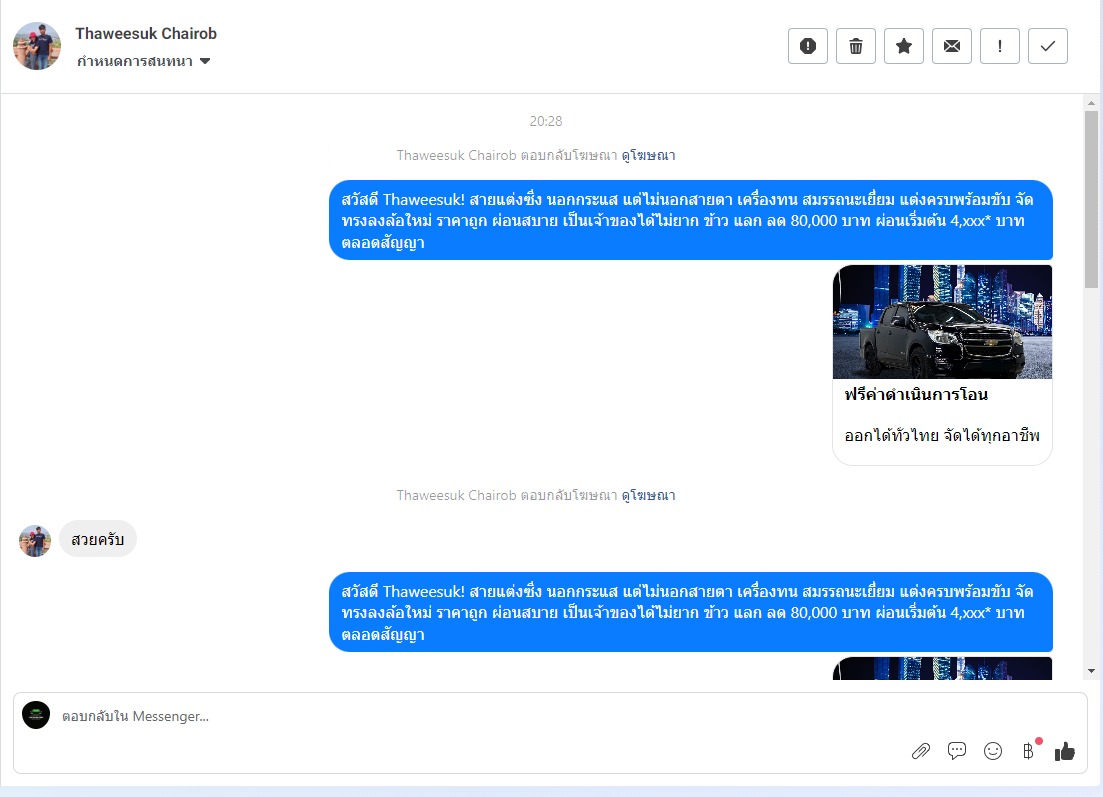This screenshot has height=797, width=1103.
Task: Click scrollbar down arrow in chat
Action: [1091, 670]
